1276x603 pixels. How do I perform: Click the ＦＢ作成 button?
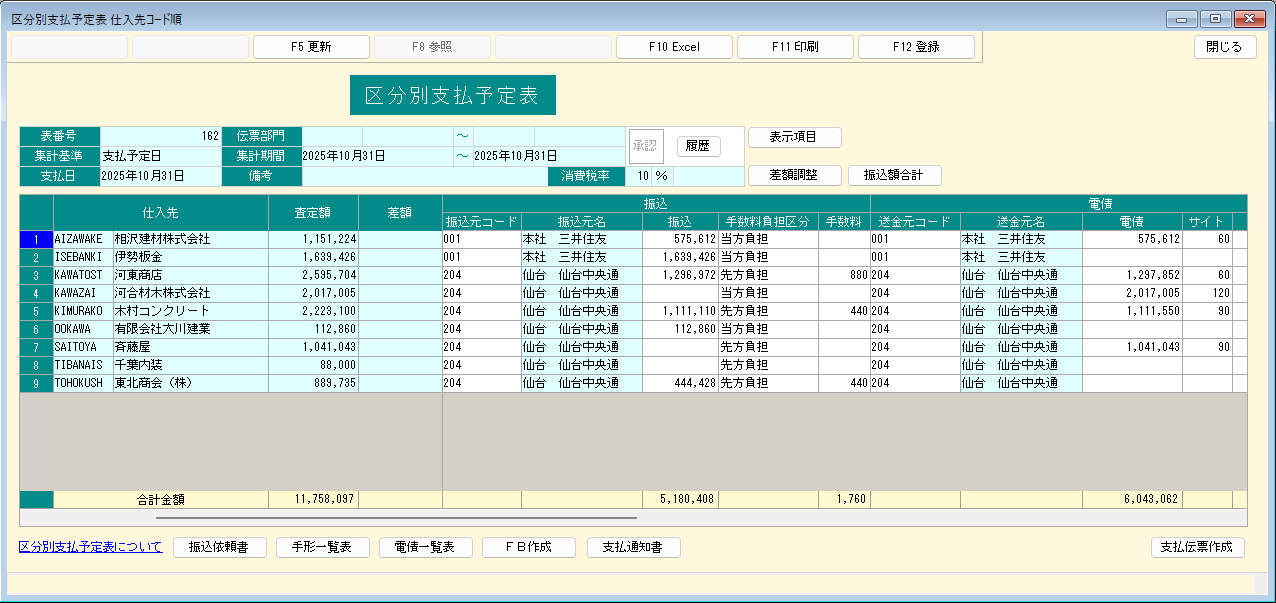click(x=529, y=547)
